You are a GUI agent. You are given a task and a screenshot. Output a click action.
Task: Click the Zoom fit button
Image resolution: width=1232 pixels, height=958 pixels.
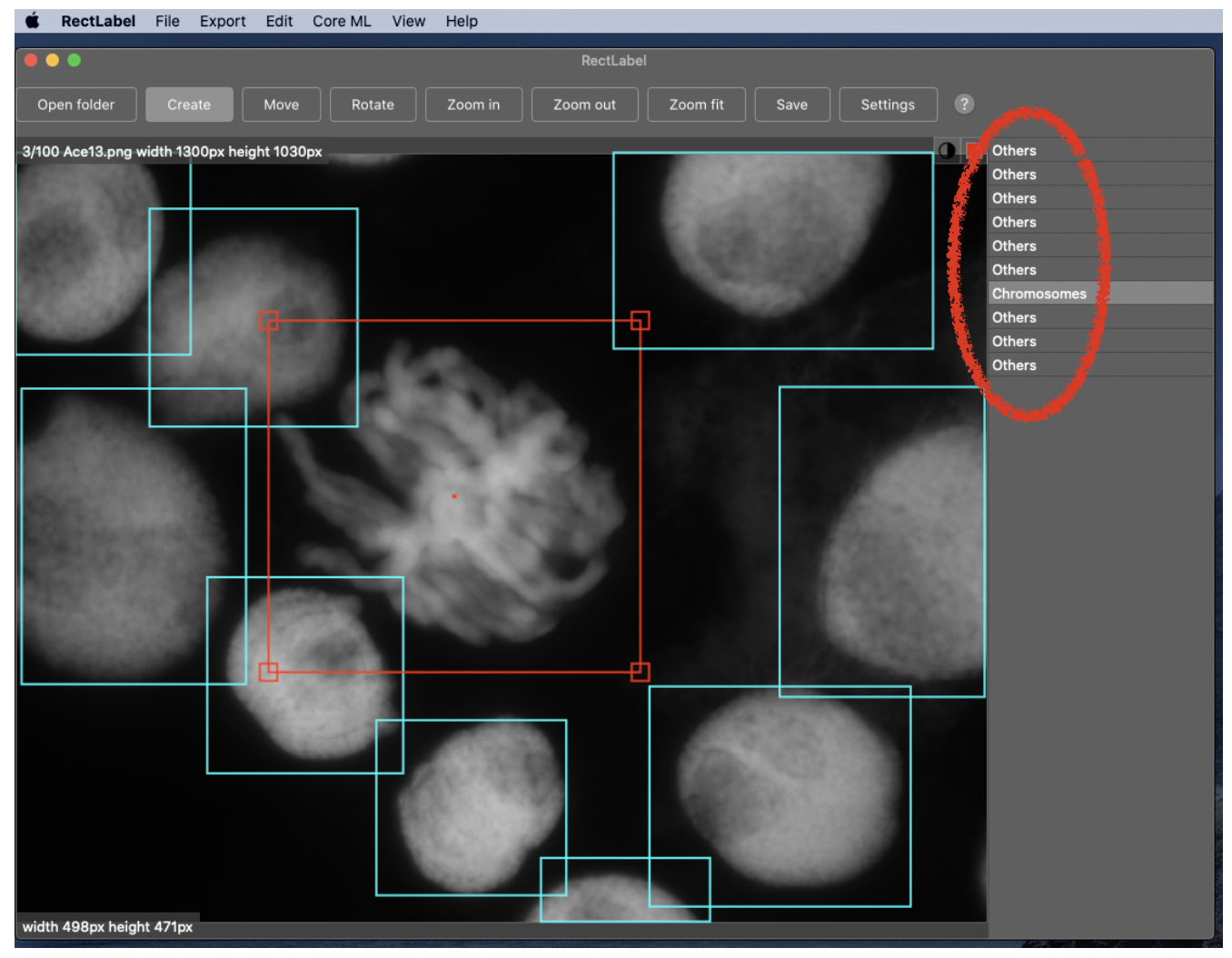tap(696, 105)
